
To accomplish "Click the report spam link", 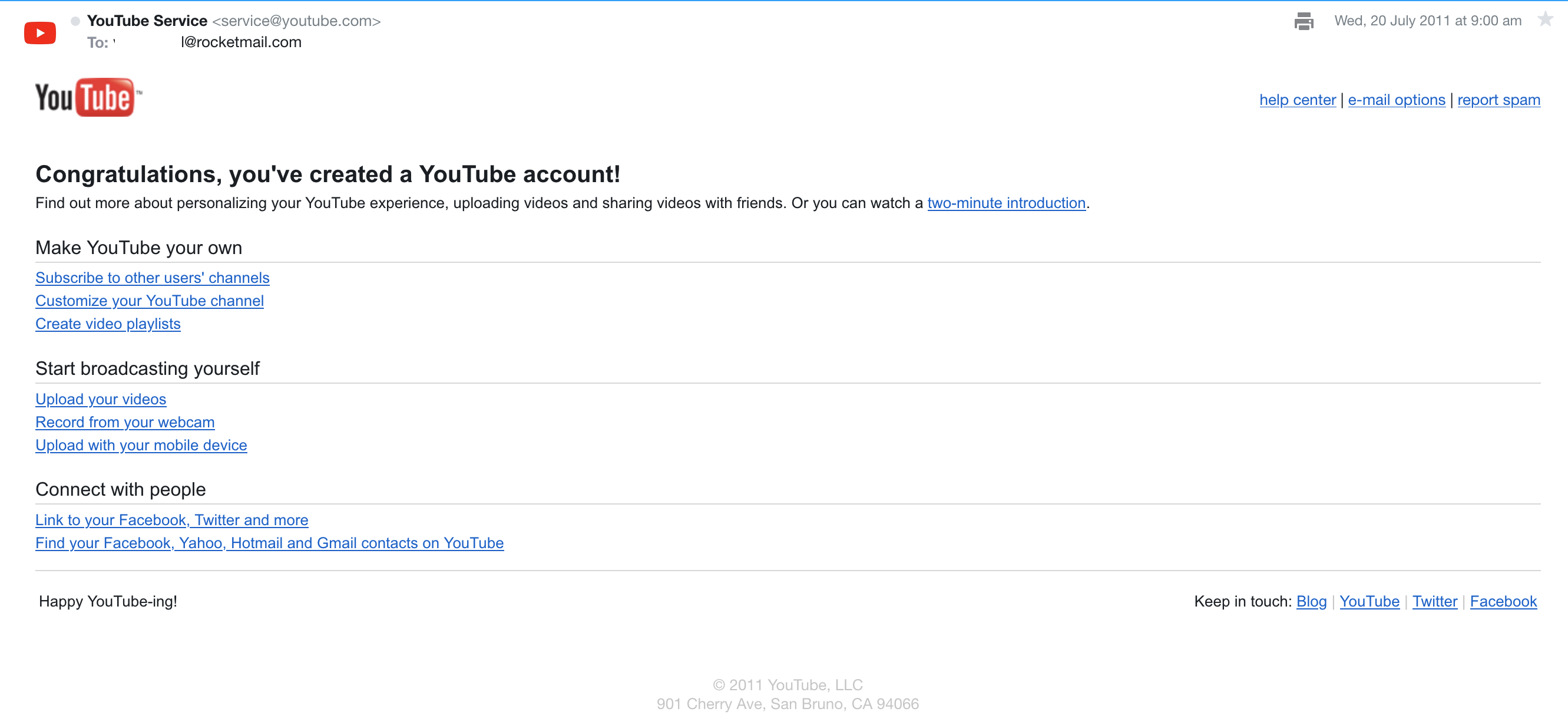I will 1498,100.
